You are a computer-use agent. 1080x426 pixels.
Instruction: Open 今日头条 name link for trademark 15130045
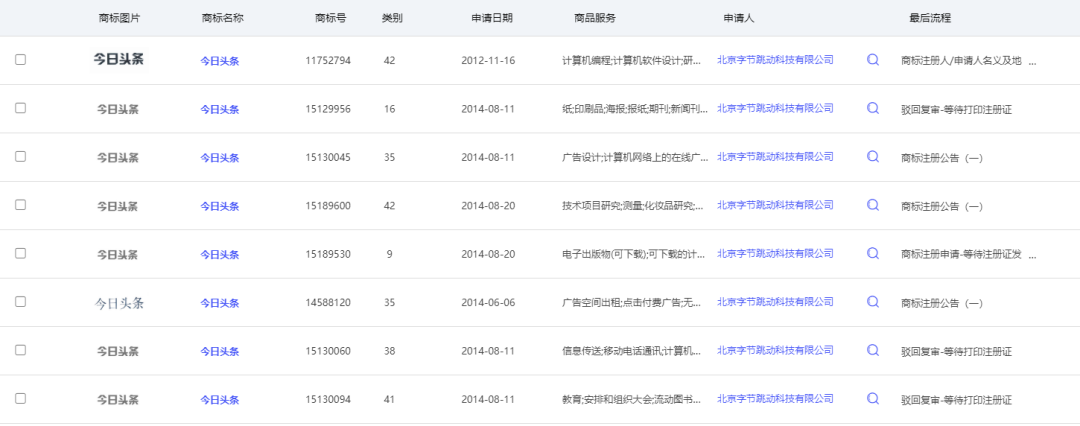[220, 158]
